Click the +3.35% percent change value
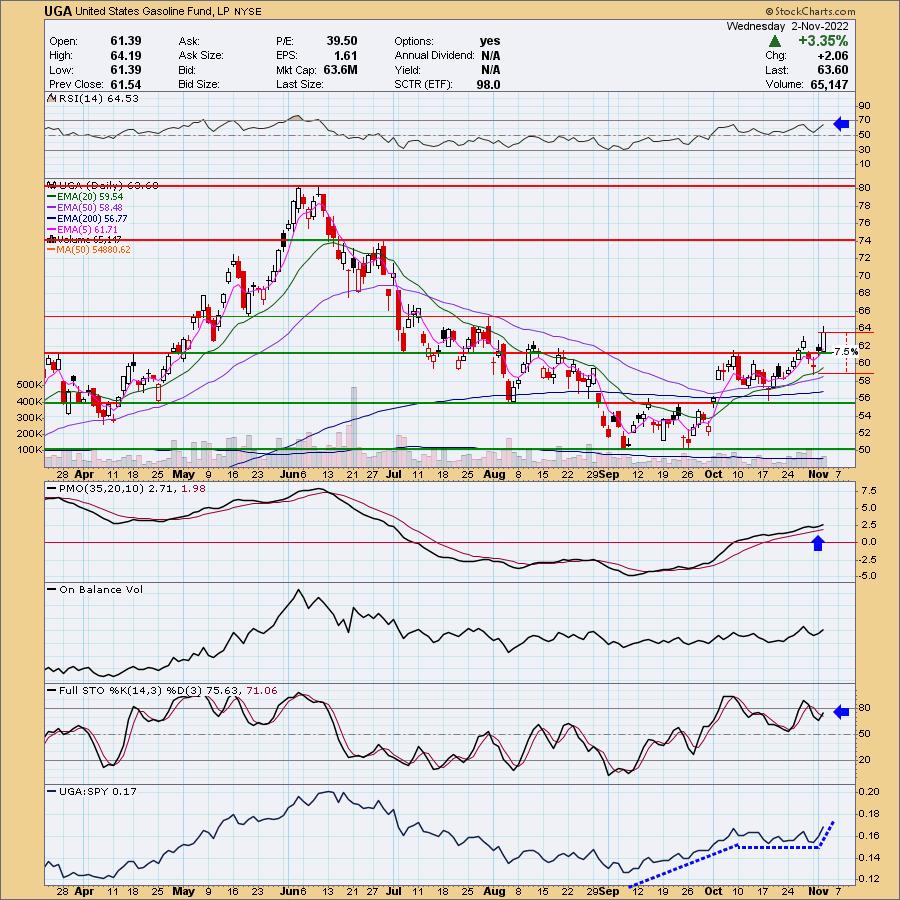This screenshot has height=900, width=900. pos(823,41)
